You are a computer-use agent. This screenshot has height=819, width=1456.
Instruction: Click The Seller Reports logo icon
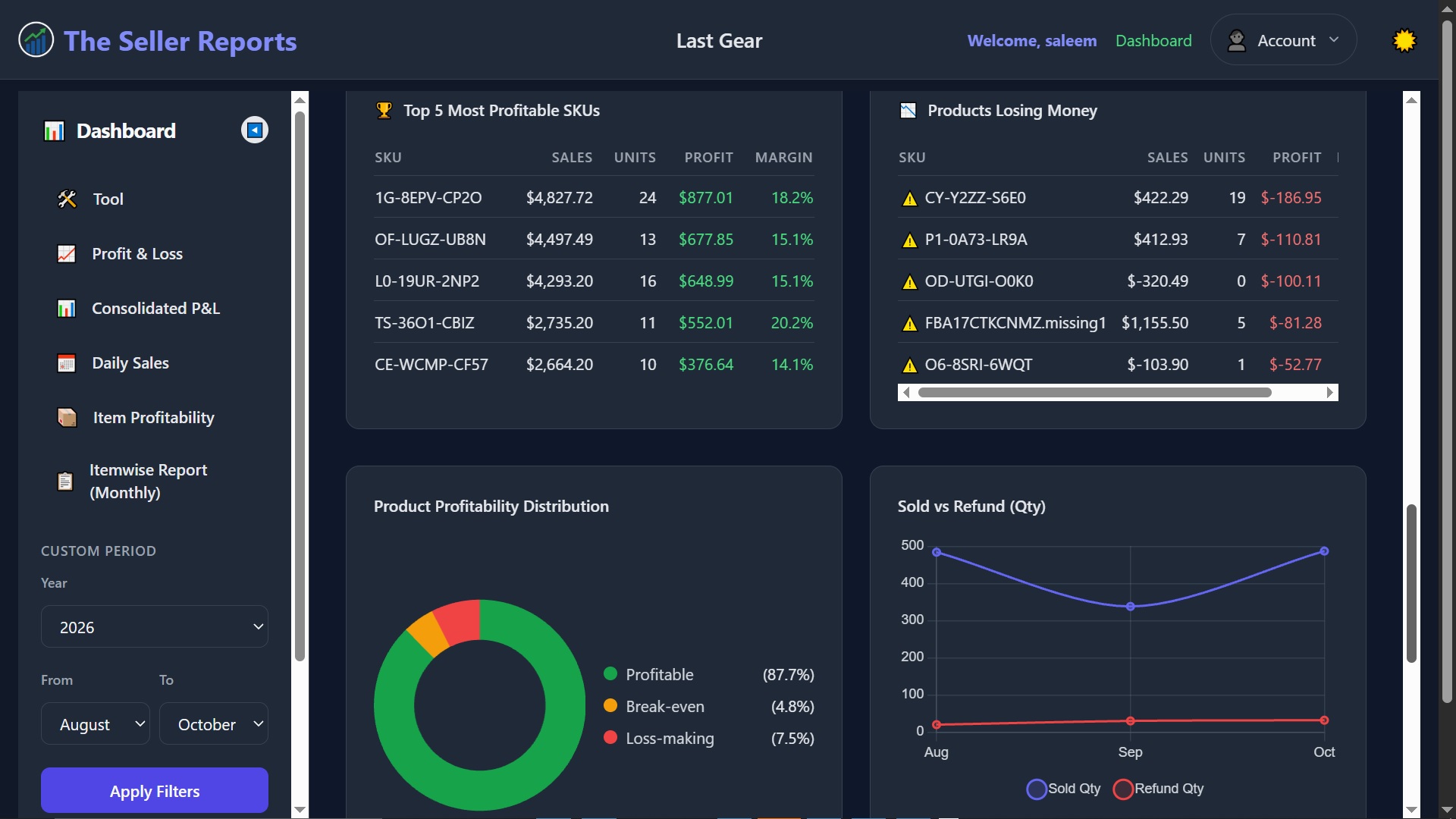click(x=36, y=40)
